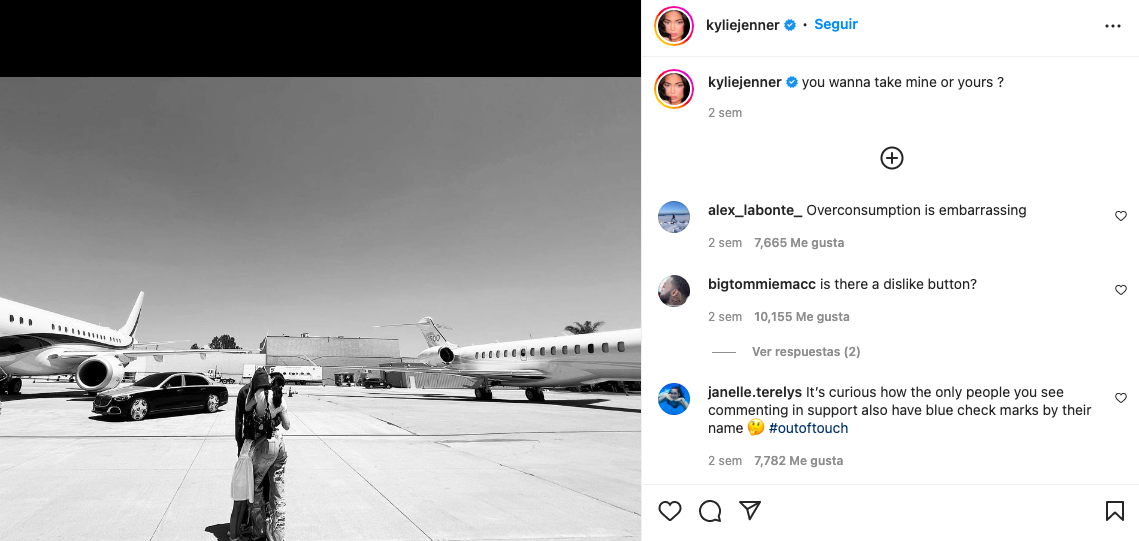Open the three-dot more options menu

pos(1113,26)
